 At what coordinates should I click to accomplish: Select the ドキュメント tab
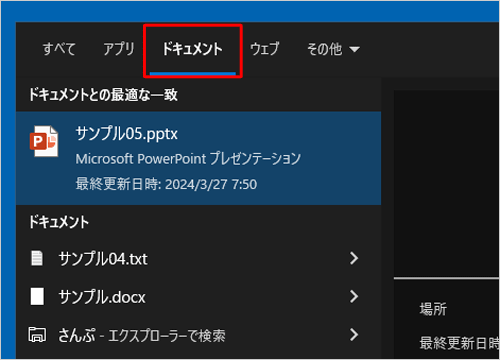click(192, 49)
